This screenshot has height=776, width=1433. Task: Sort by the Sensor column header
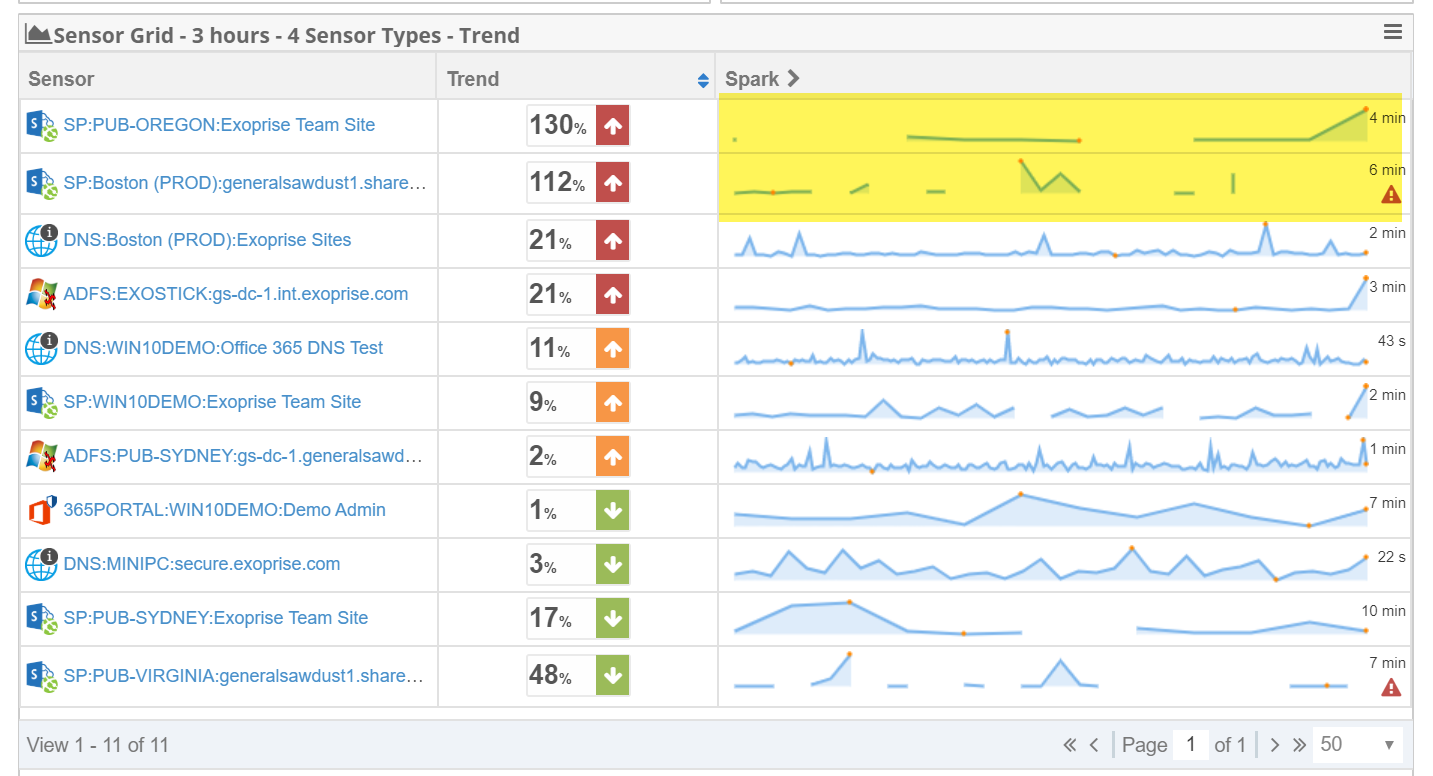[227, 78]
